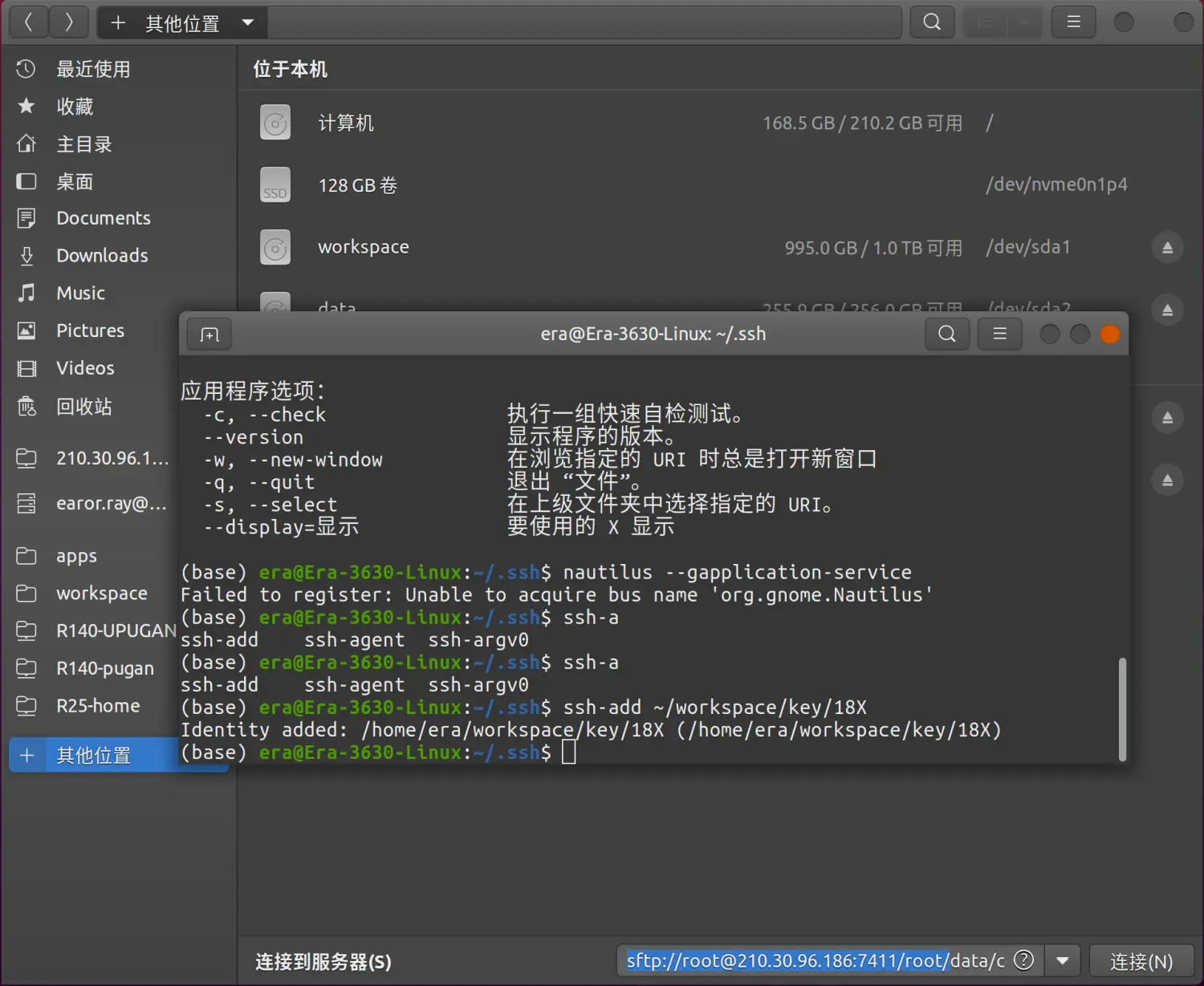The height and width of the screenshot is (986, 1204).
Task: Open the Files hamburger menu
Action: pos(1073,22)
